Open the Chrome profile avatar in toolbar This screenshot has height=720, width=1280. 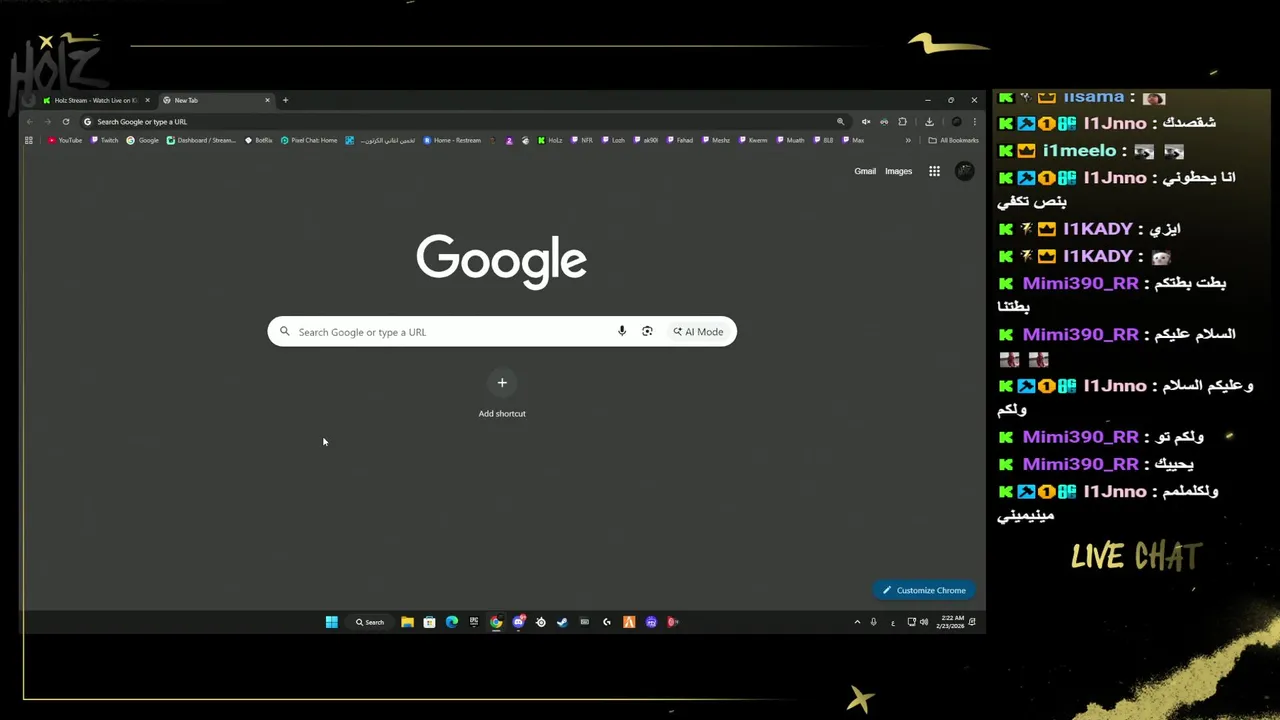tap(956, 122)
